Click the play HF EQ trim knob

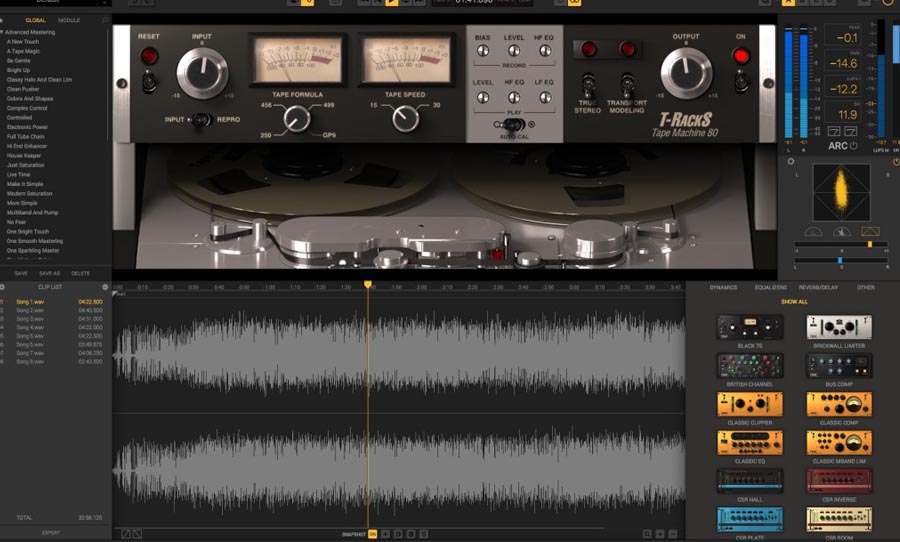[514, 97]
